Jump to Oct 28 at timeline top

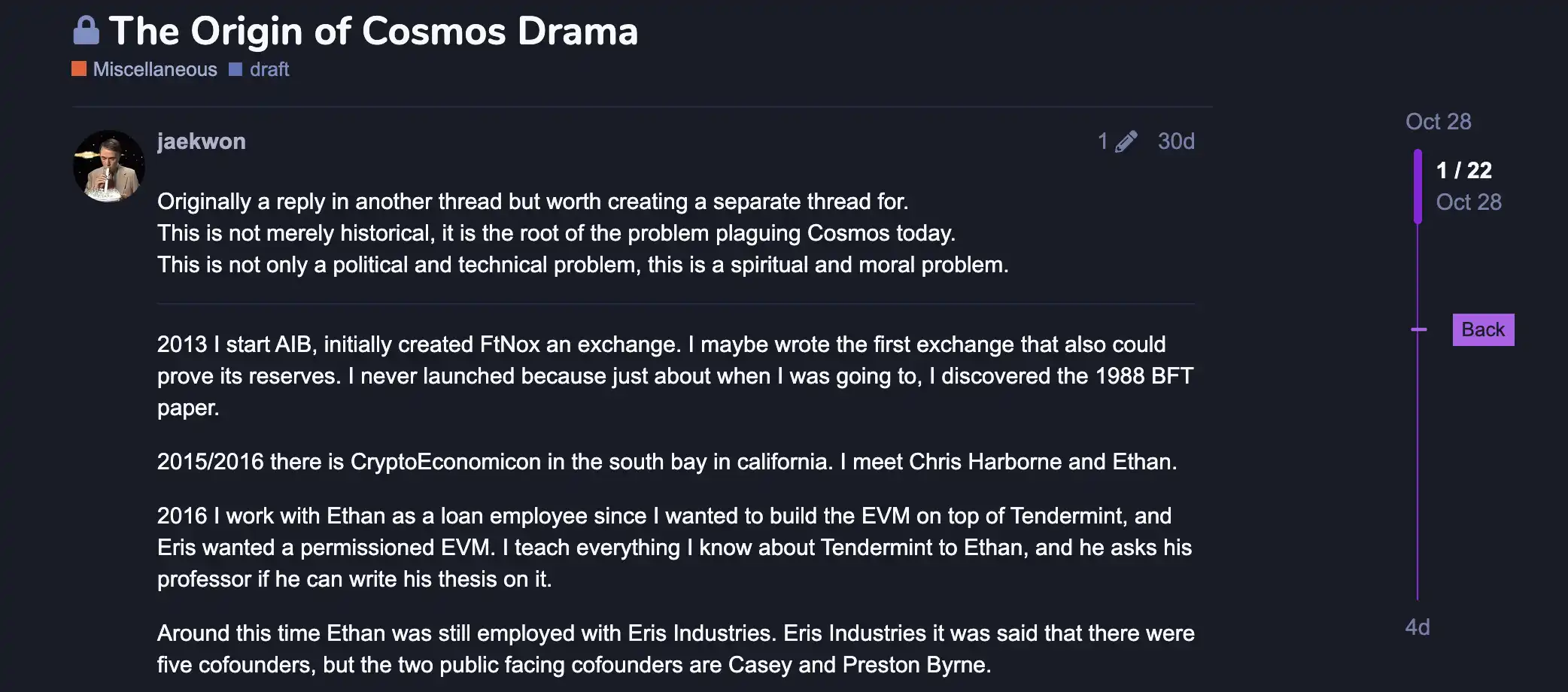[x=1438, y=122]
